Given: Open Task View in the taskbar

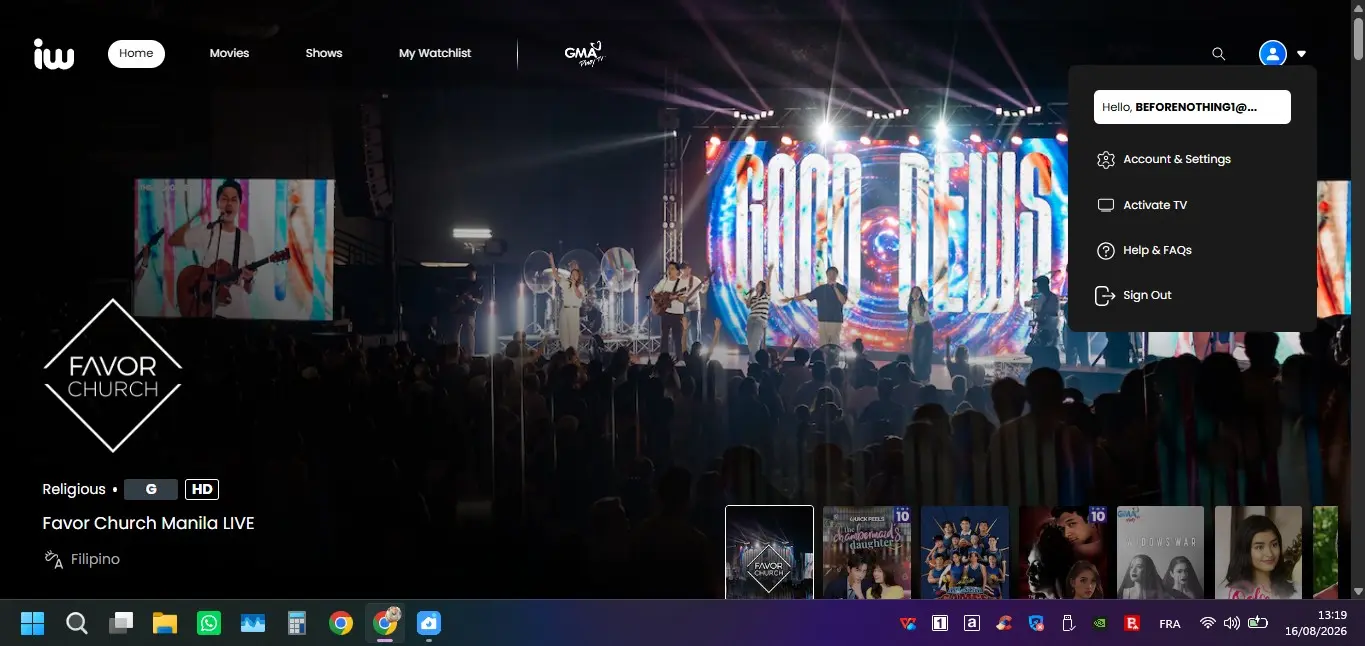Looking at the screenshot, I should (x=121, y=624).
